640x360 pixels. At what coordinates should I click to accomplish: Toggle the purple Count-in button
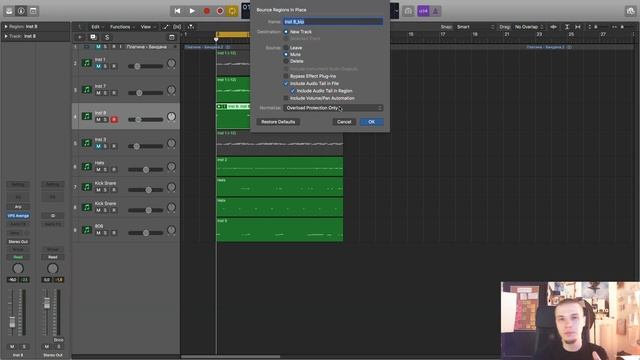click(423, 11)
